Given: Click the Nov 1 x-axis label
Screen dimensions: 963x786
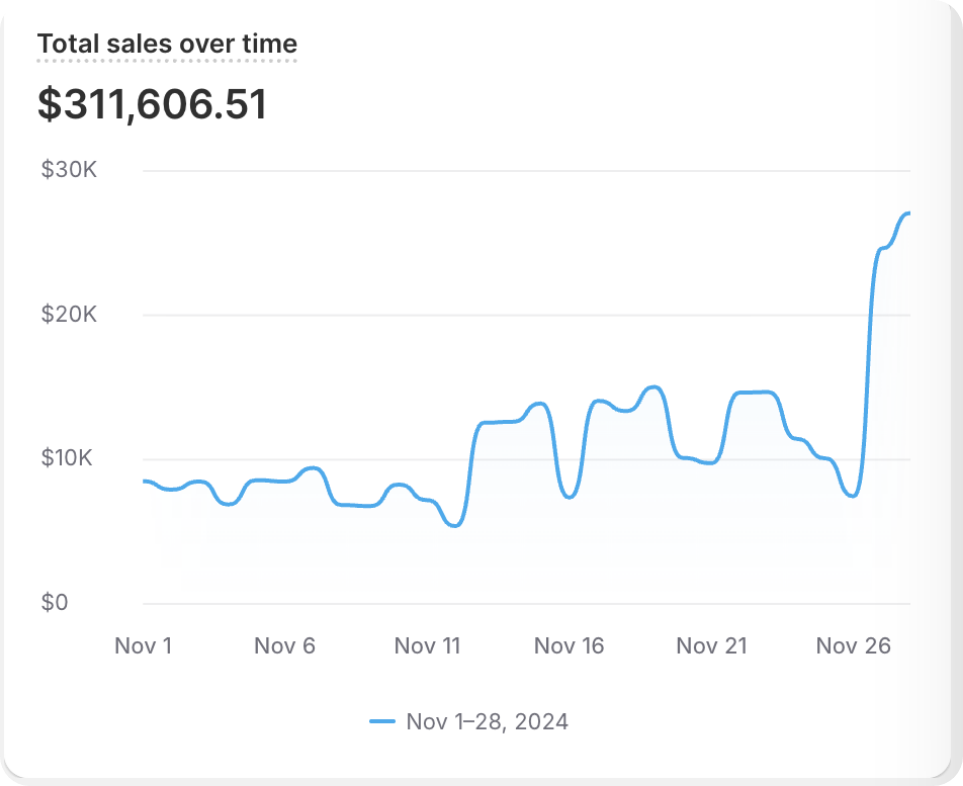Looking at the screenshot, I should click(143, 646).
